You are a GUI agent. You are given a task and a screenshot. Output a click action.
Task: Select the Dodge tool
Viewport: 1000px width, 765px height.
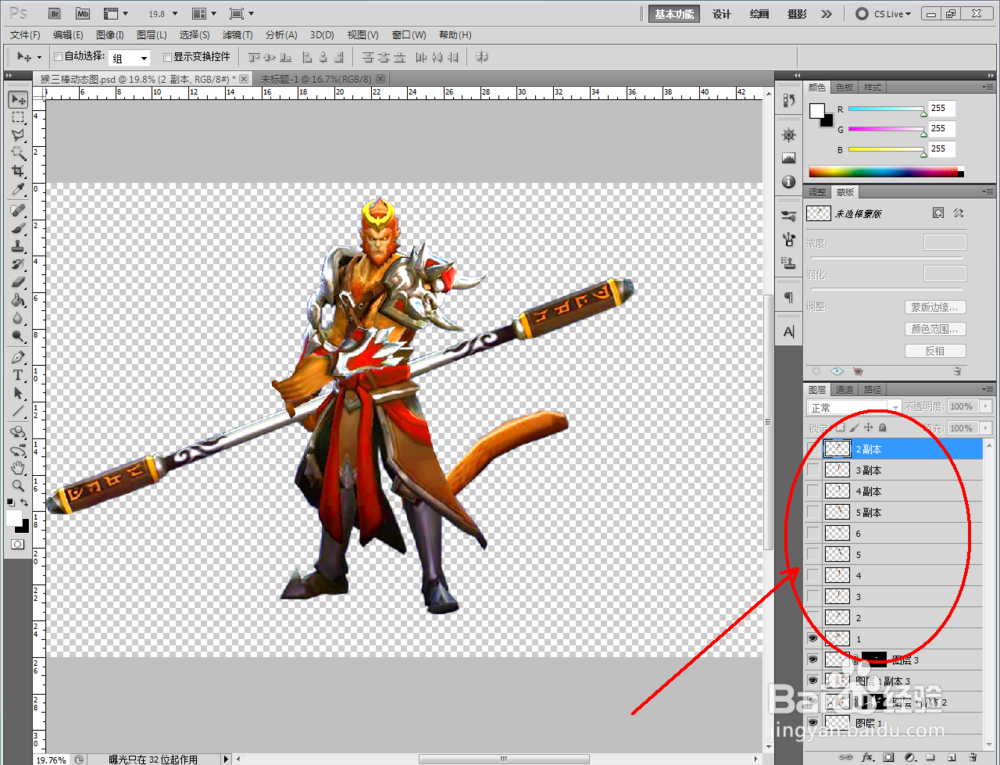pos(18,335)
